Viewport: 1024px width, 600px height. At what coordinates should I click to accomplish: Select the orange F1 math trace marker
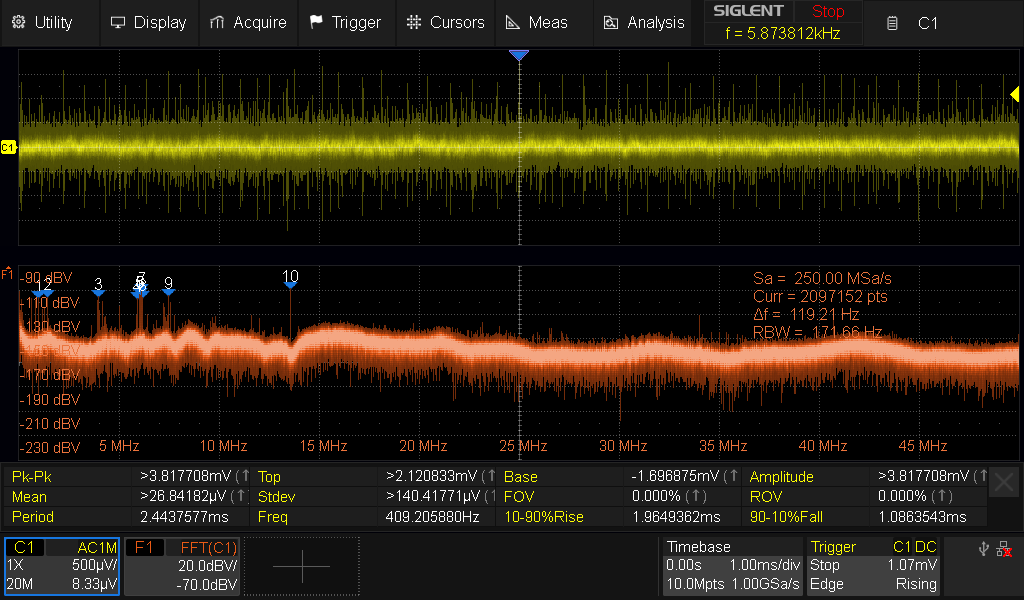coord(7,272)
